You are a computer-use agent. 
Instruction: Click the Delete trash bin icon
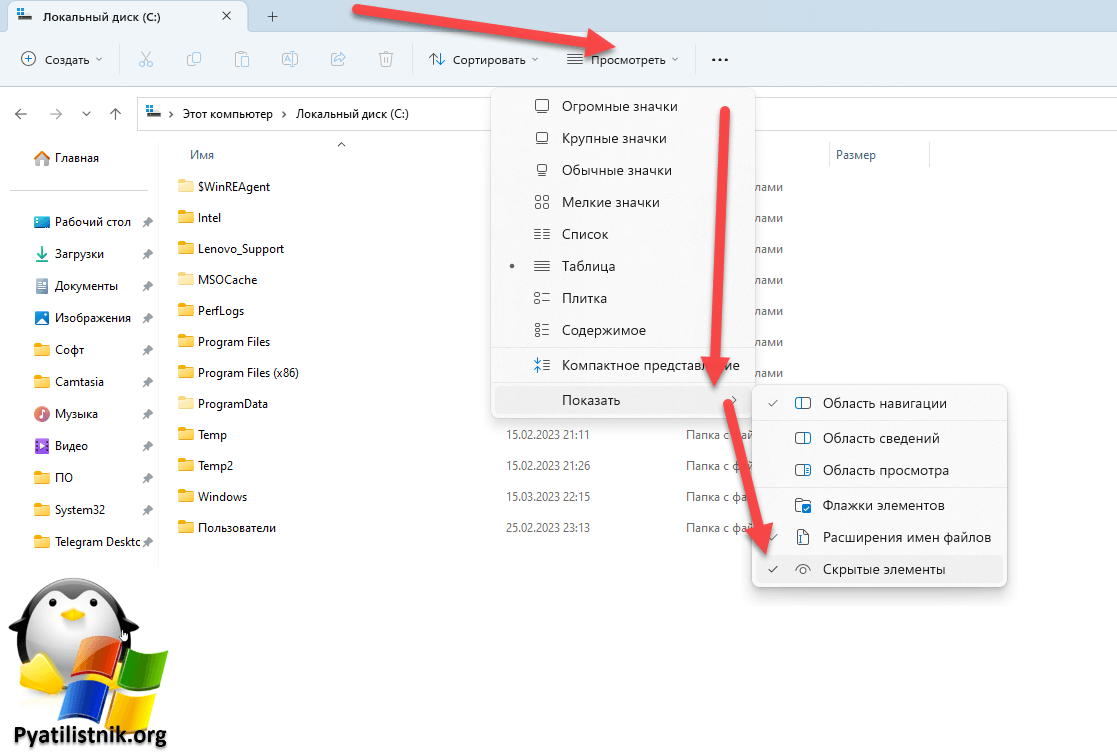tap(386, 60)
